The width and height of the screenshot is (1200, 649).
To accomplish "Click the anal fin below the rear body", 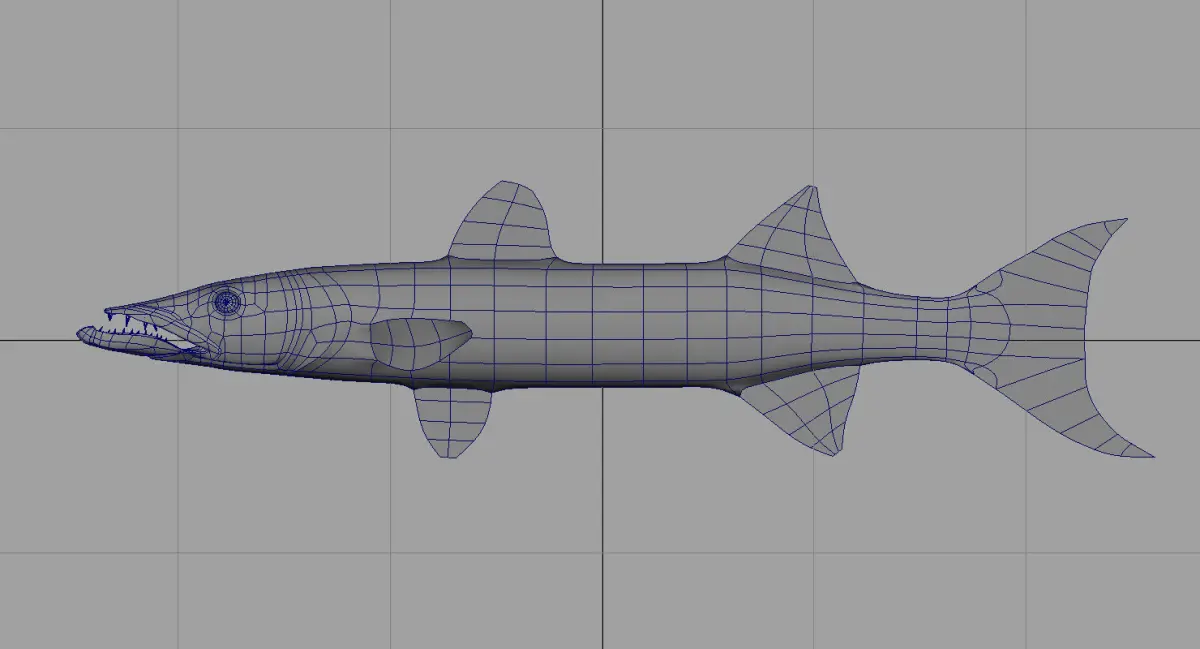I will click(x=805, y=408).
